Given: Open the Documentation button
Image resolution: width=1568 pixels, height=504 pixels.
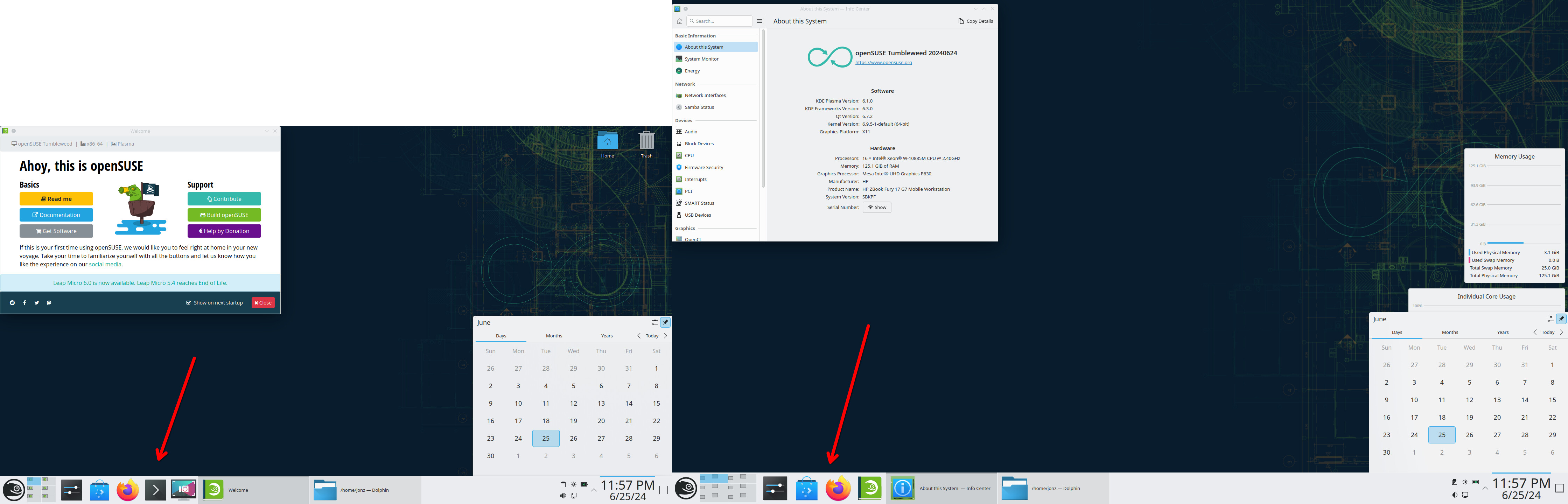Looking at the screenshot, I should (x=56, y=215).
